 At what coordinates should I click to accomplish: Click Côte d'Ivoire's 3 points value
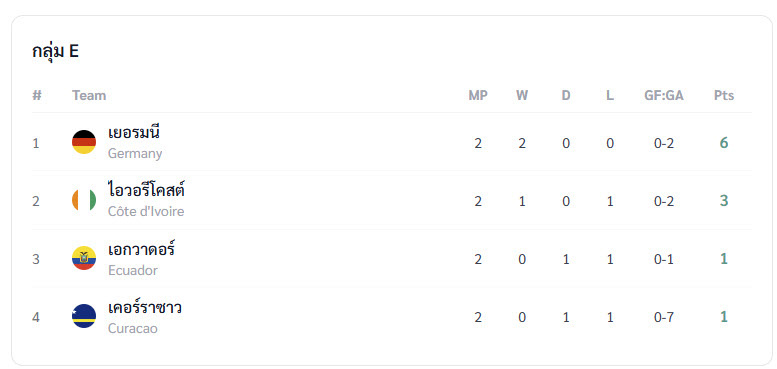pos(724,201)
